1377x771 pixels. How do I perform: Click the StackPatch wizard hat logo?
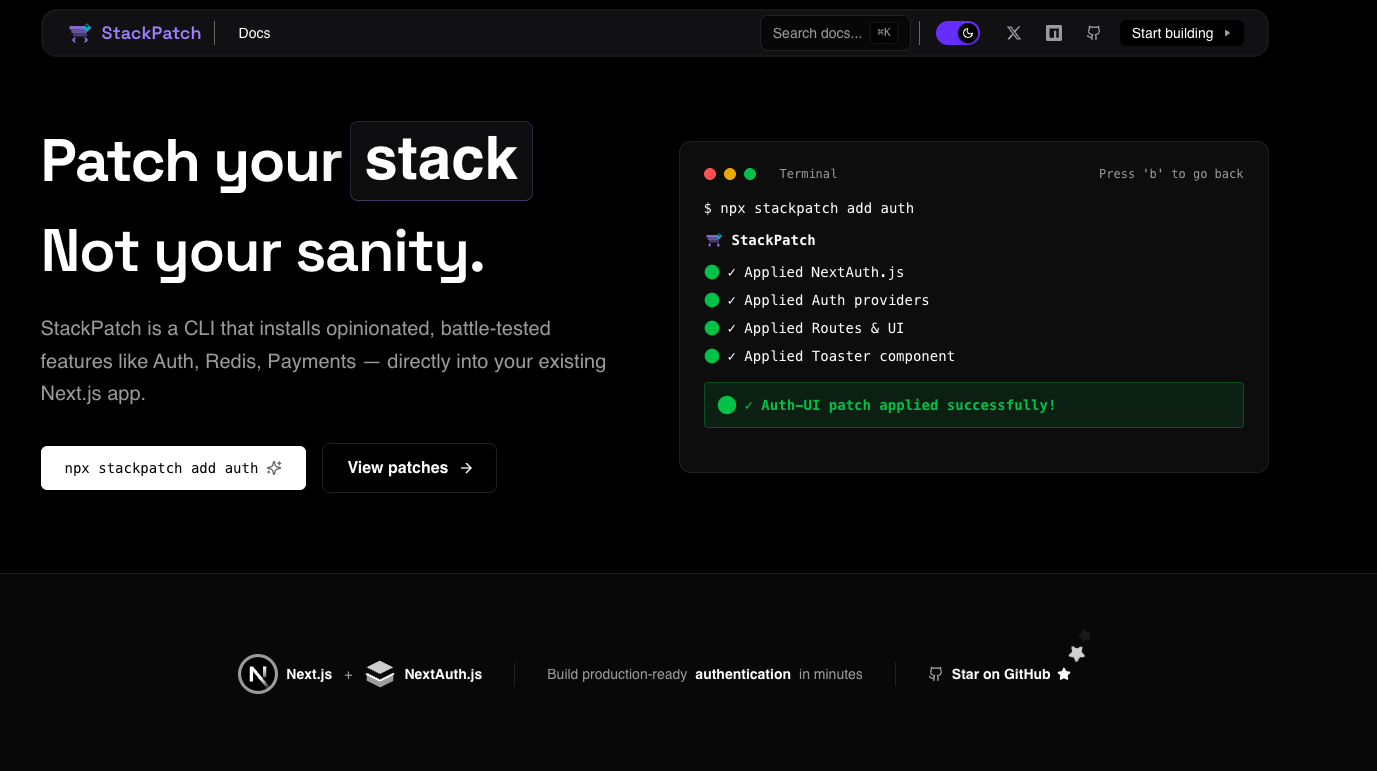(79, 32)
